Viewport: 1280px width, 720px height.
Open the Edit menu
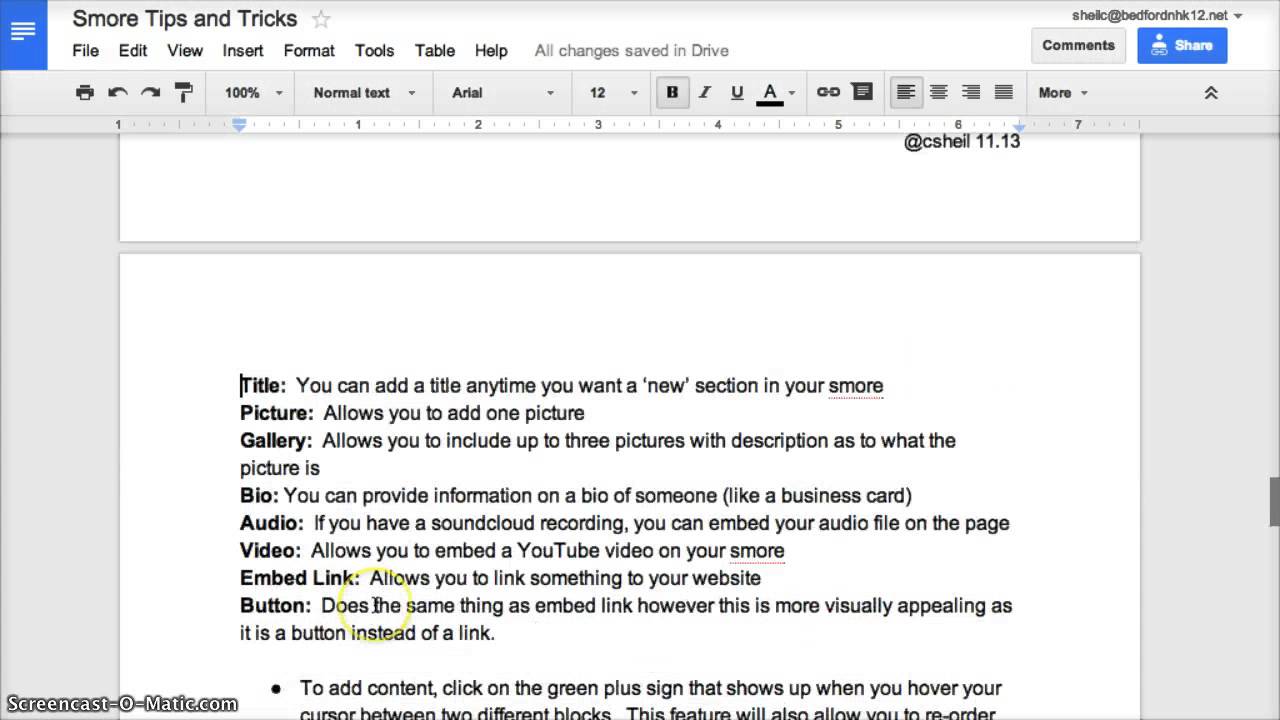[132, 50]
